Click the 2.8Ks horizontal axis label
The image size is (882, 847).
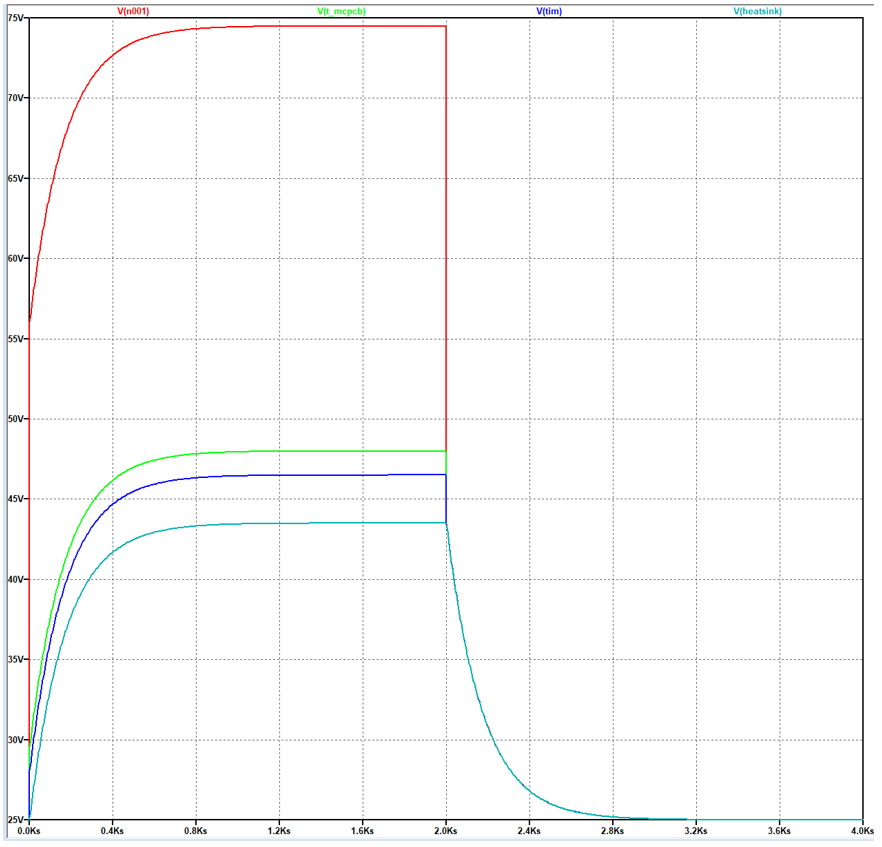[612, 831]
